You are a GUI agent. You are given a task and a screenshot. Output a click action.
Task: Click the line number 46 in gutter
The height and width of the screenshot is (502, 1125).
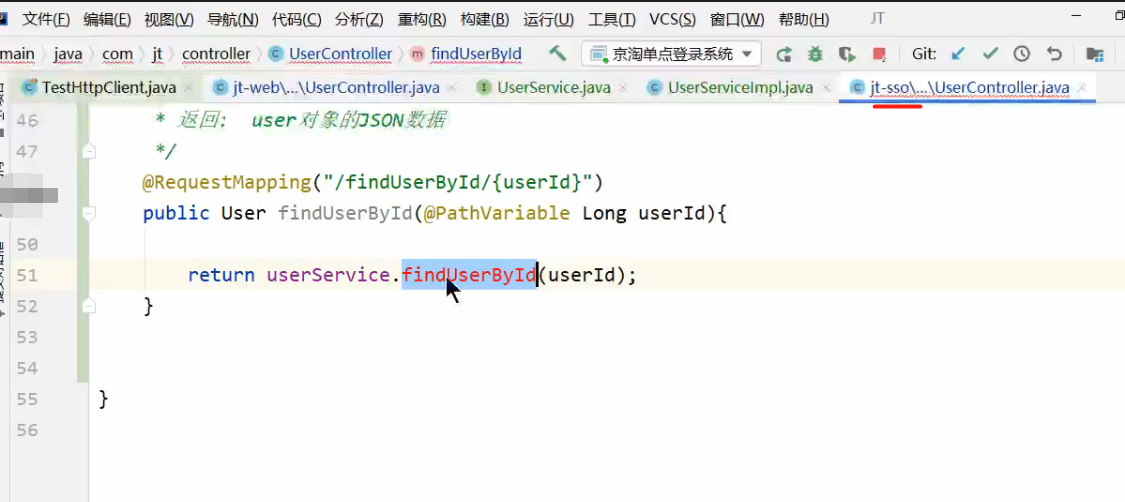[27, 120]
